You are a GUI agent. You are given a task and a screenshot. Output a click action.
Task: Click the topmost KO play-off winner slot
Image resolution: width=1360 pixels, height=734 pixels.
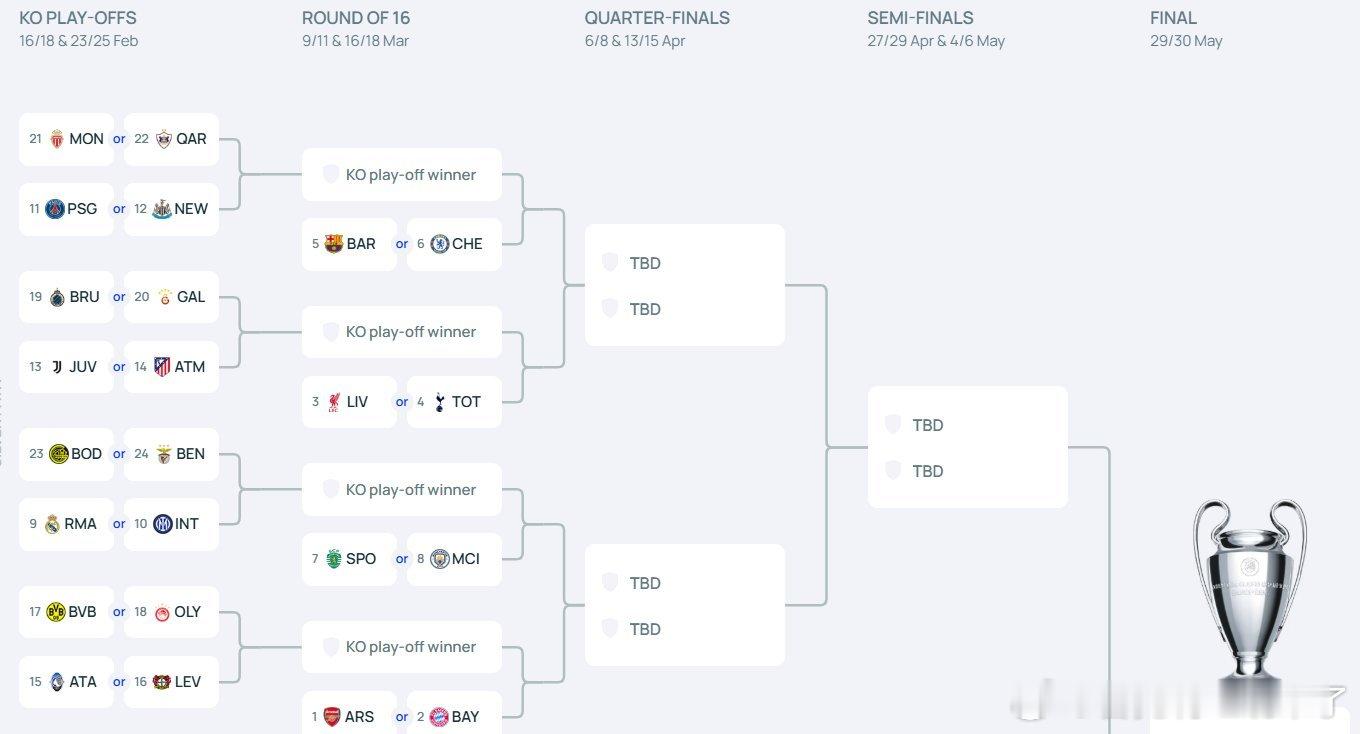coord(401,175)
